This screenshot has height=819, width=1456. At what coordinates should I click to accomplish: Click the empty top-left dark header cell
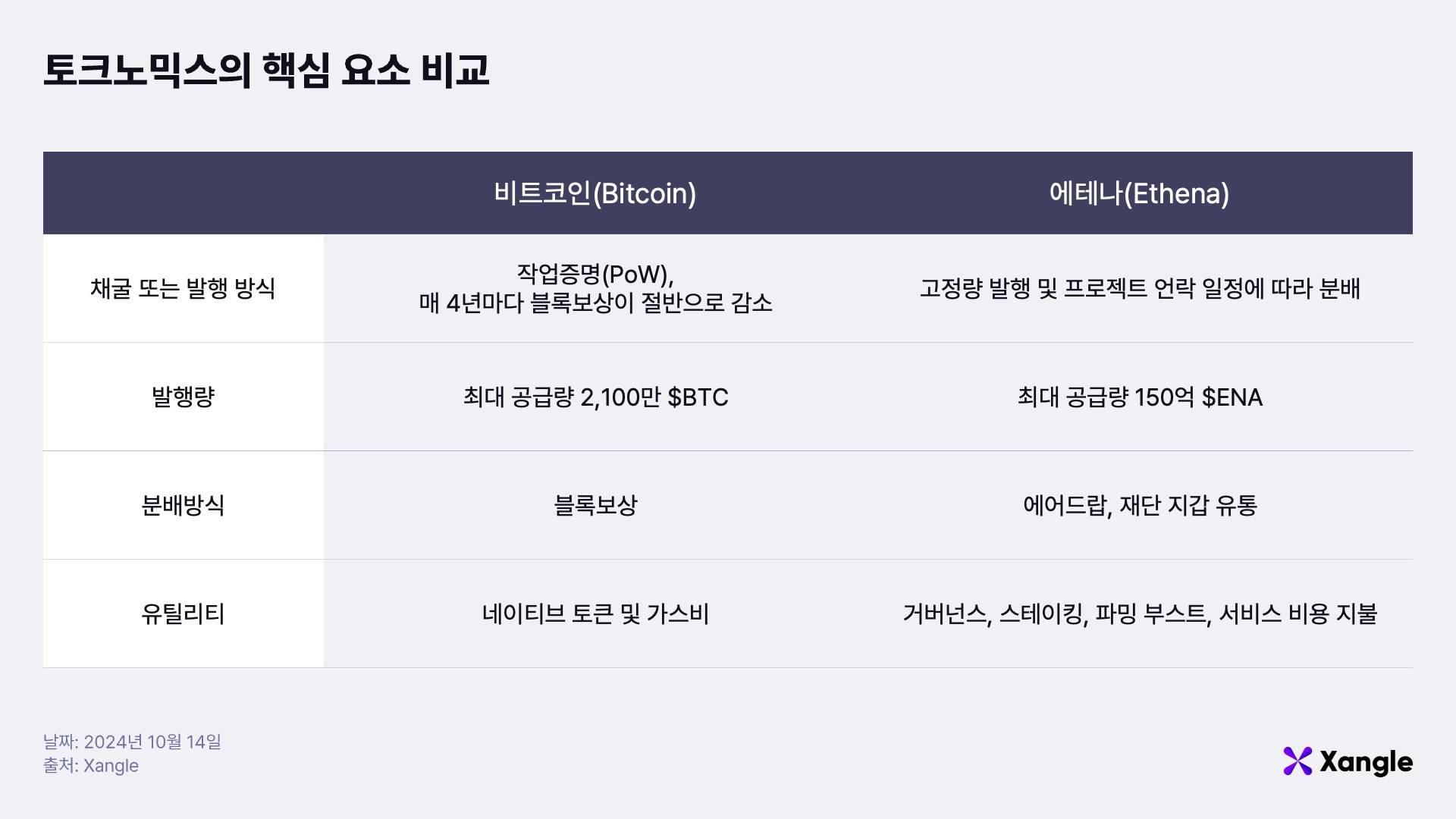(x=183, y=193)
